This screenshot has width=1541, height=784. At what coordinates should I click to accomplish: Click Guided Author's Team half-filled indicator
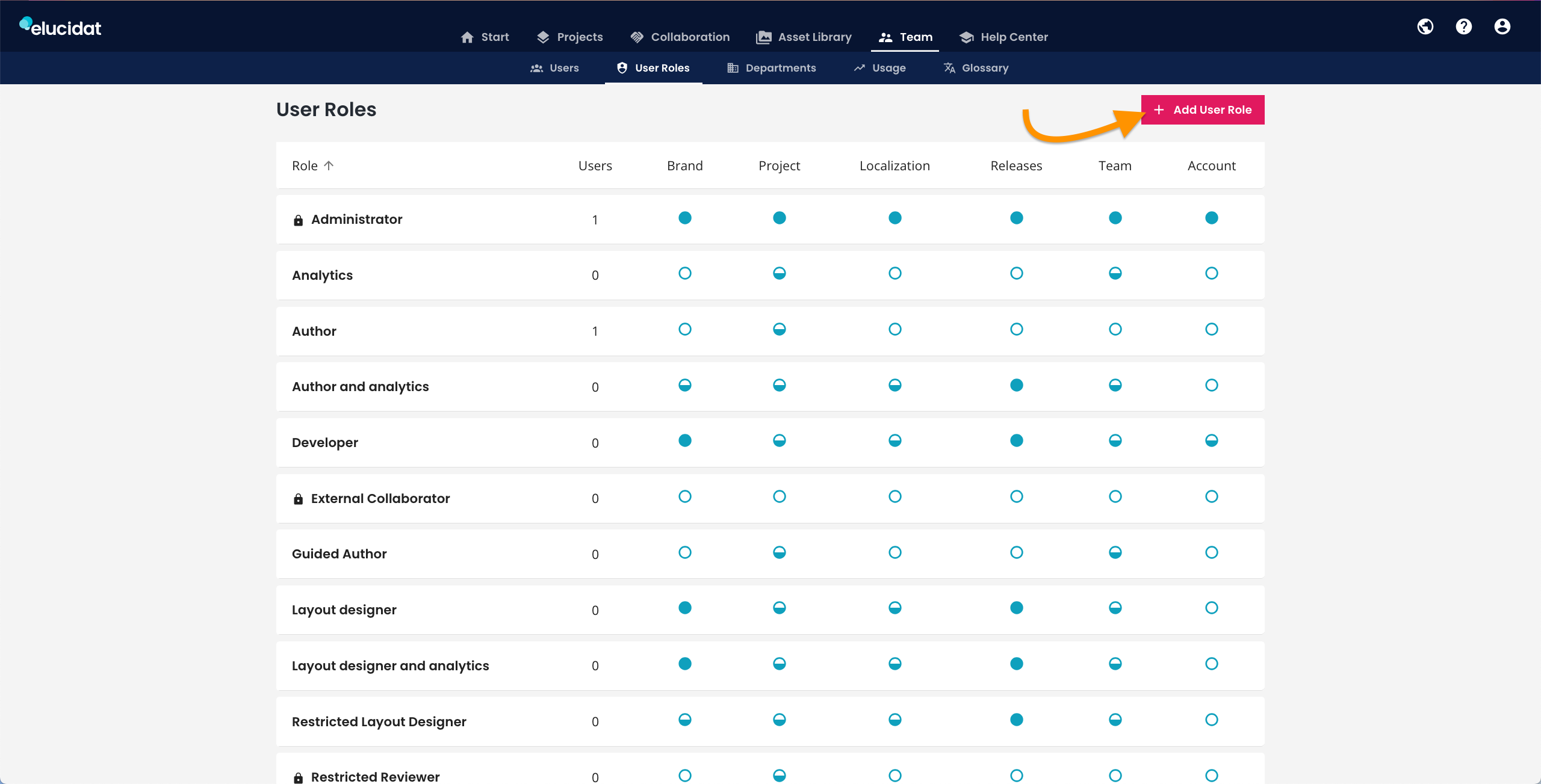point(1115,552)
